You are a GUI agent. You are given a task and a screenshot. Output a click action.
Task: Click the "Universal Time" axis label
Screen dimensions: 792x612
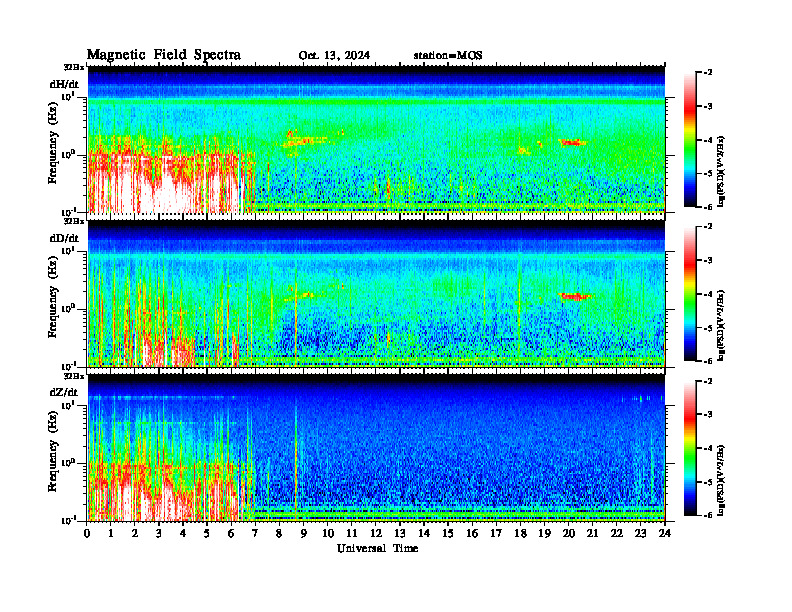click(377, 548)
